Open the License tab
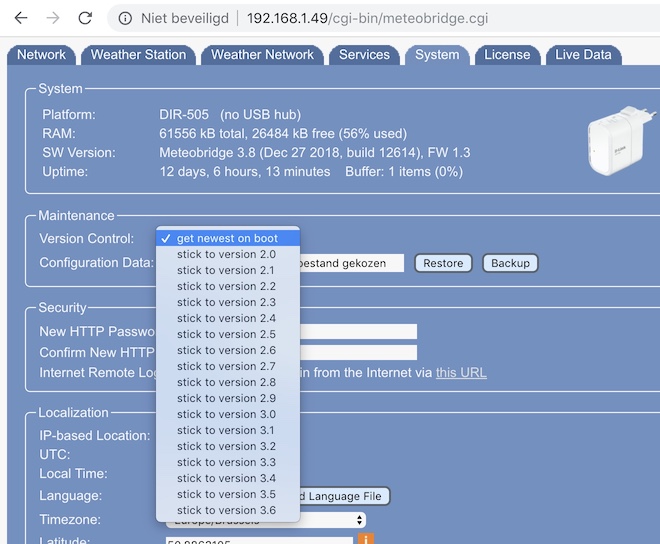Image resolution: width=660 pixels, height=544 pixels. click(x=507, y=55)
